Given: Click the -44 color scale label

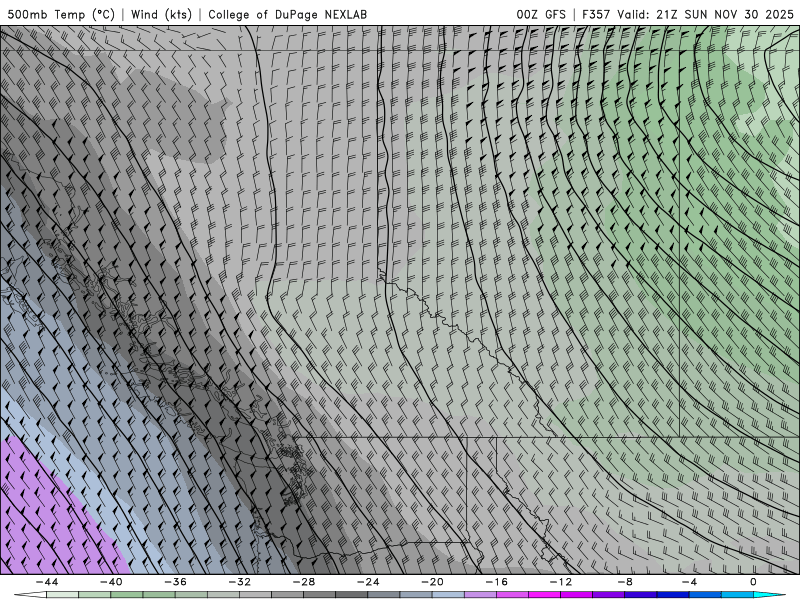Looking at the screenshot, I should 46,582.
